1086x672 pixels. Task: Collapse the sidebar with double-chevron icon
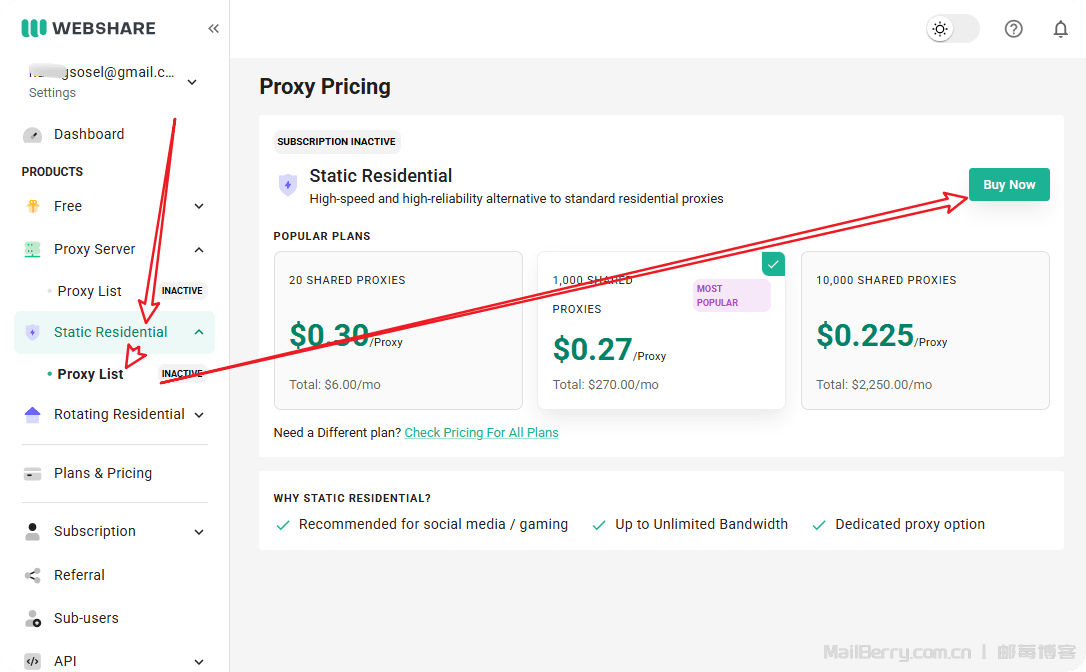click(213, 28)
